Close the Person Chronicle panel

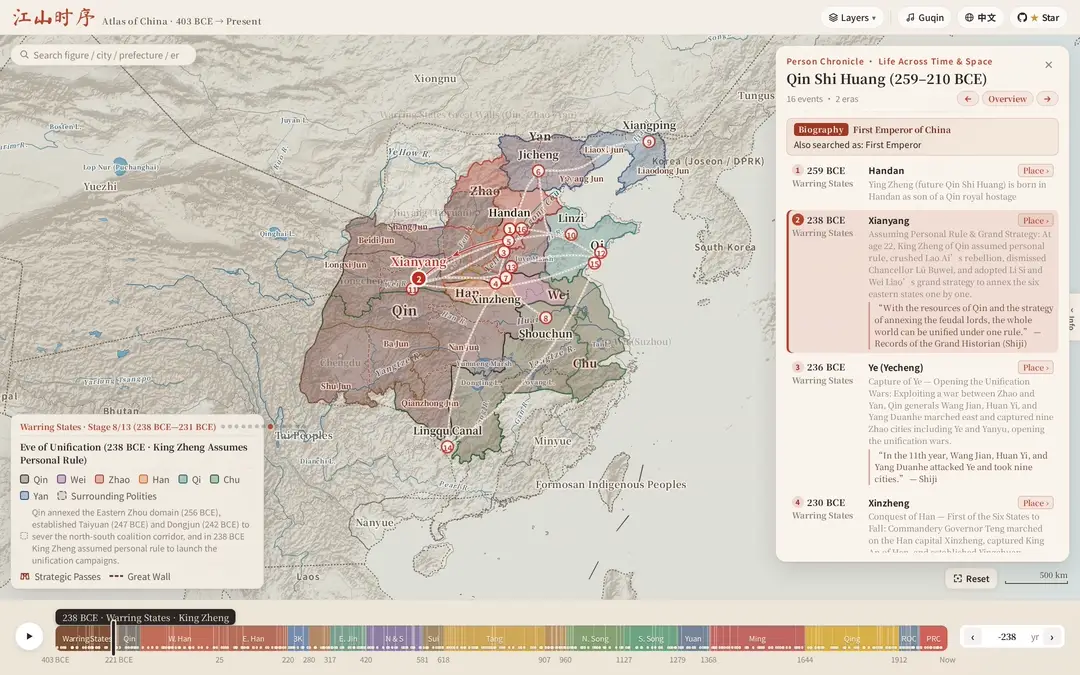(x=1048, y=65)
